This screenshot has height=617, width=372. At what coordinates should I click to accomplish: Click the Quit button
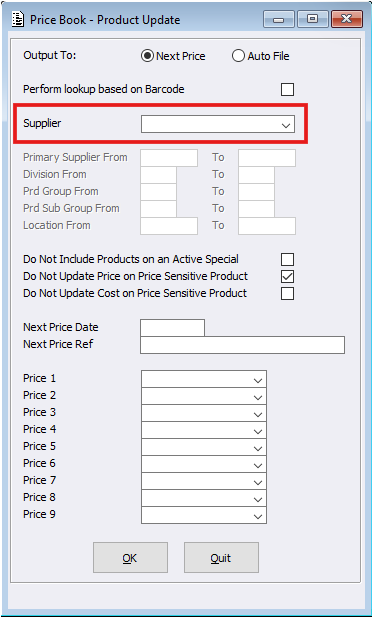coord(221,558)
